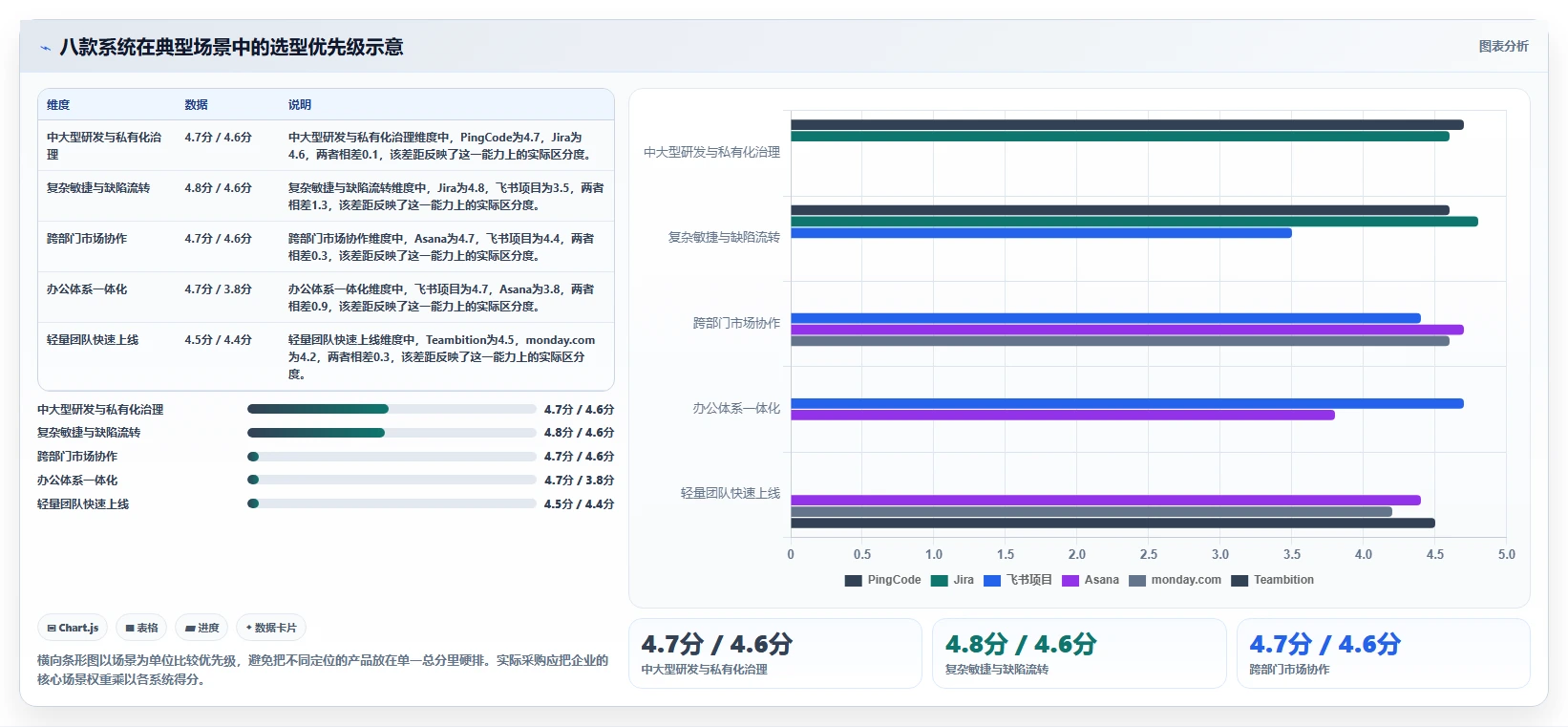The width and height of the screenshot is (1568, 727).
Task: Toggle 飞书项目 series in chart legend
Action: pyautogui.click(x=1018, y=580)
